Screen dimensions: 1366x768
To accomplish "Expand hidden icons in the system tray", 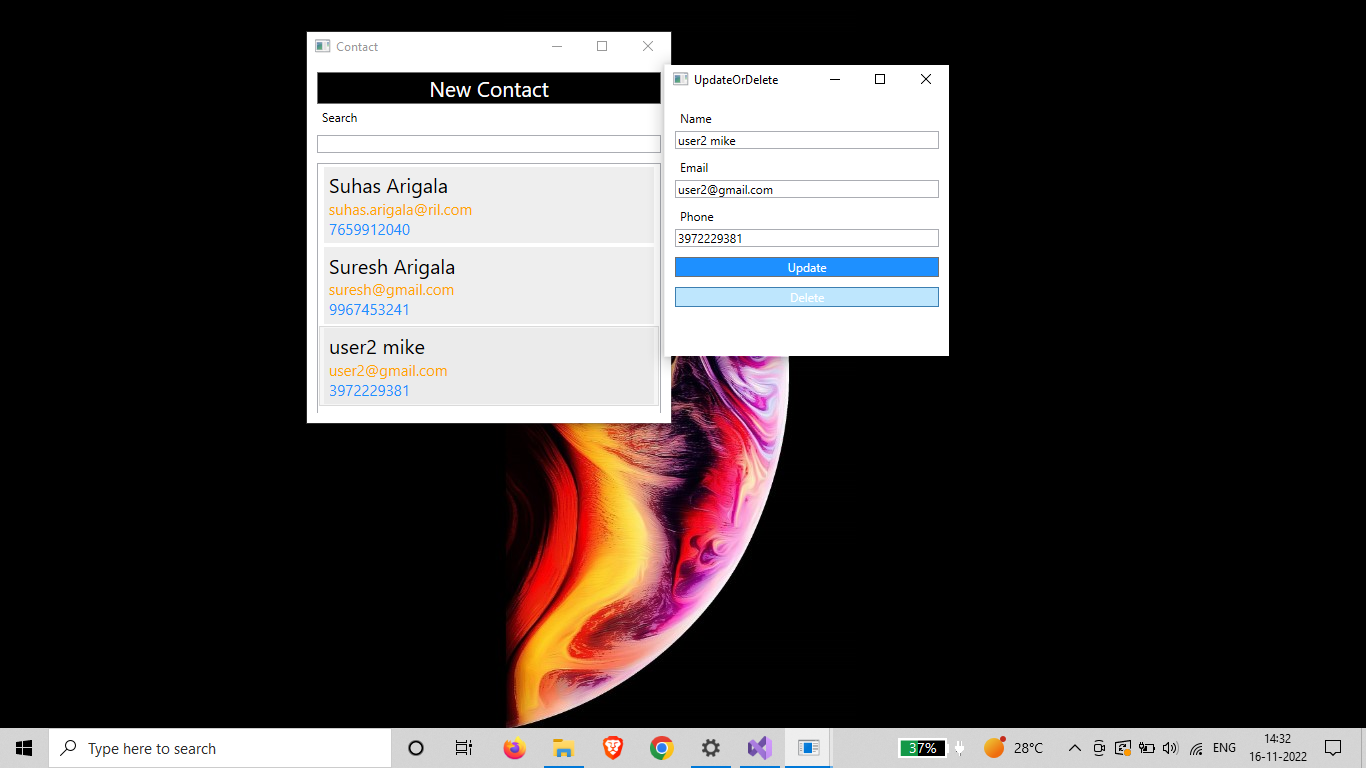I will click(1074, 747).
